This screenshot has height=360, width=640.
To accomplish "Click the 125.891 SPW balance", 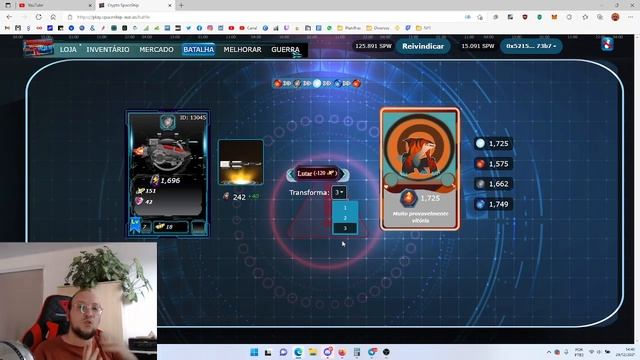I will point(373,46).
